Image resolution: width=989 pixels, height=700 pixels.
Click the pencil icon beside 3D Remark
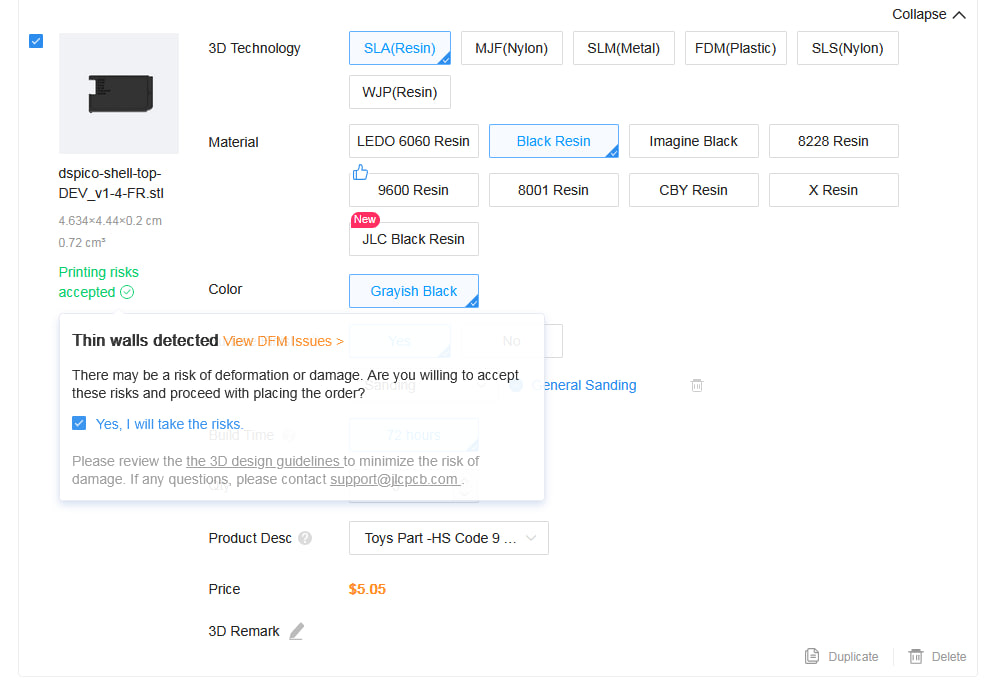click(x=296, y=631)
